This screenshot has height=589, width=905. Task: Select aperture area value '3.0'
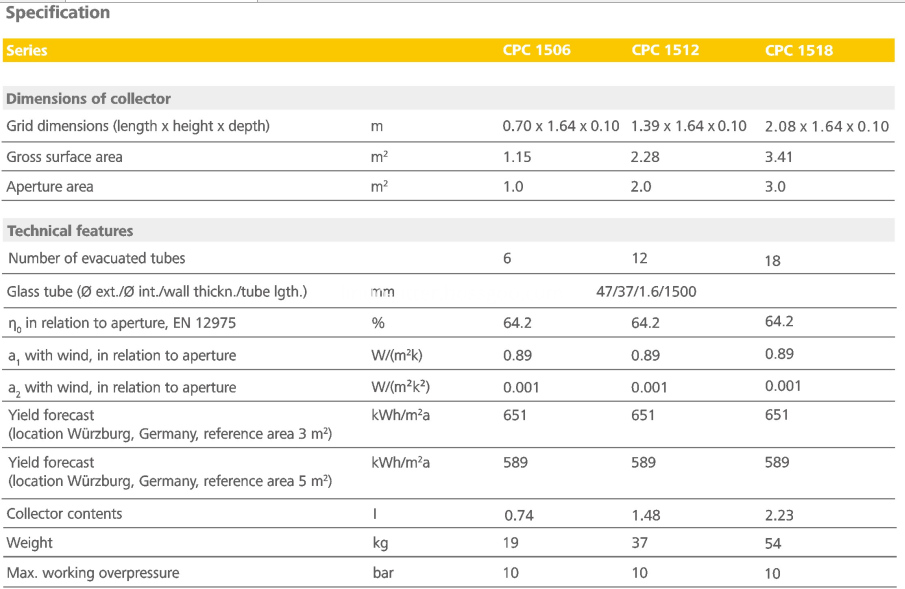click(x=775, y=187)
